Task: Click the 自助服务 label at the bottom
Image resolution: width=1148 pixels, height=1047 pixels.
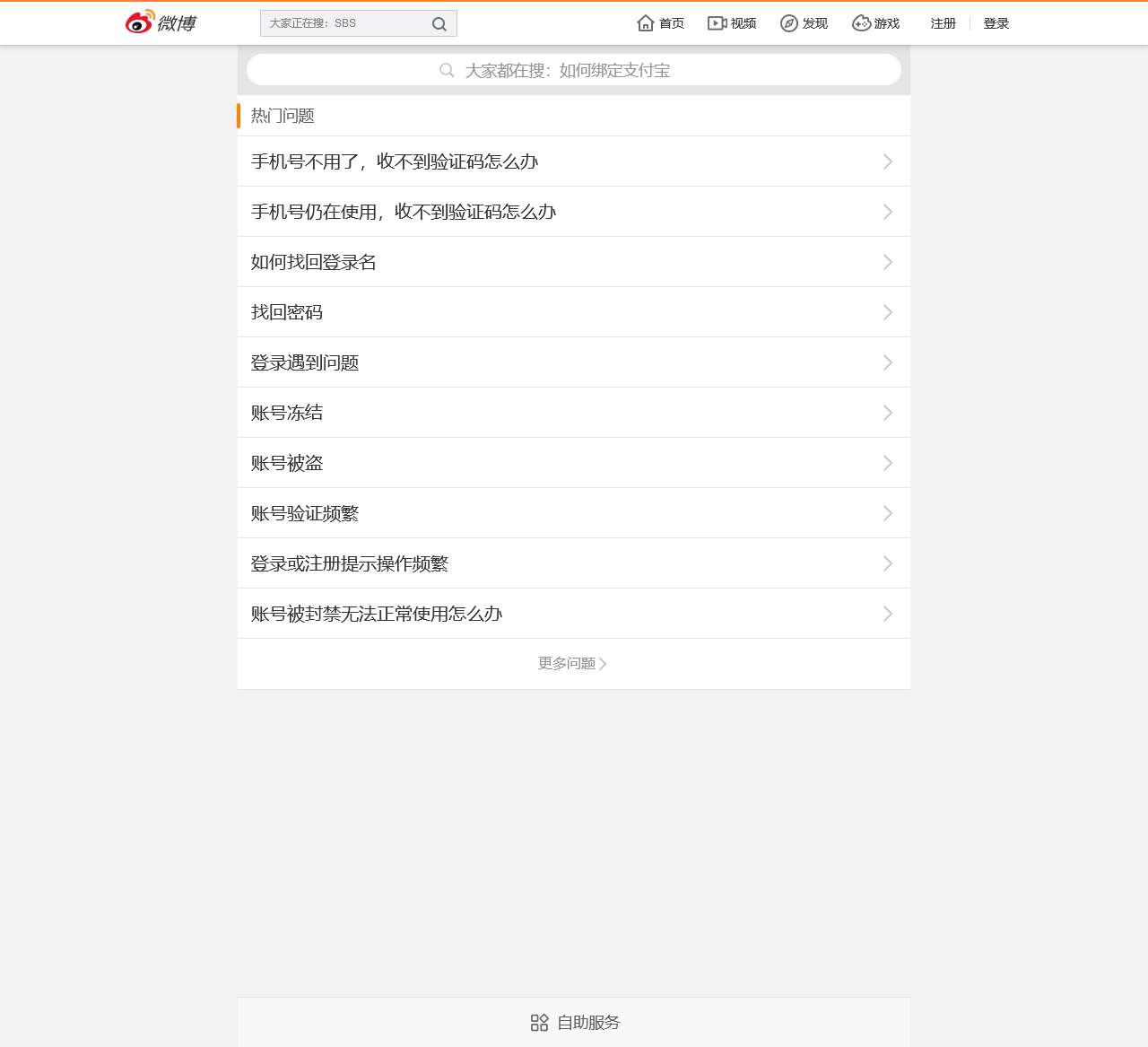Action: coord(589,1023)
